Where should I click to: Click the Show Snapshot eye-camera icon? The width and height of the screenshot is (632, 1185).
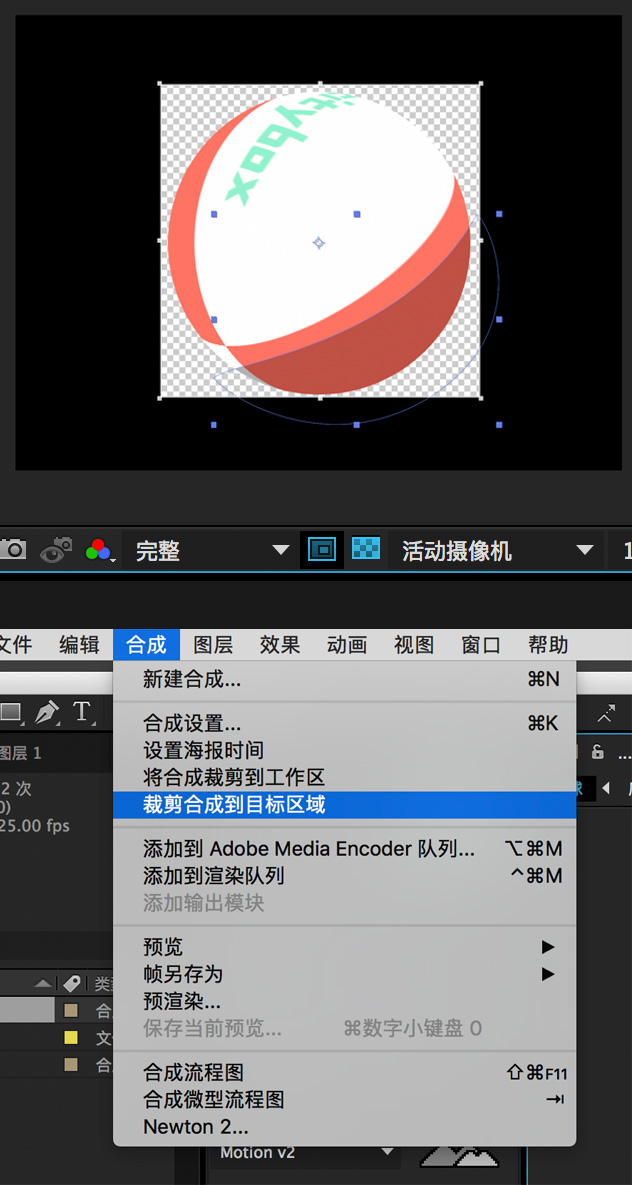point(57,549)
